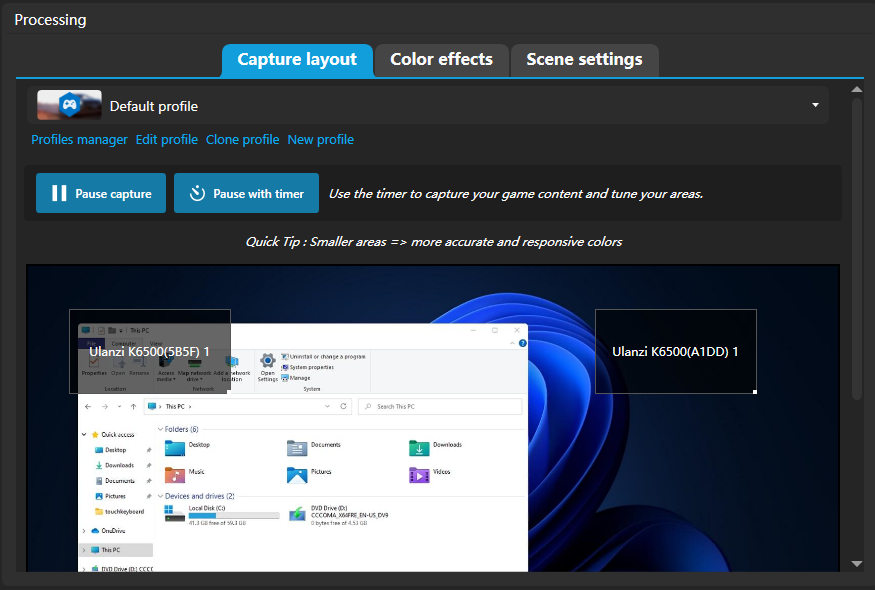Click the Pause capture button

(x=101, y=193)
